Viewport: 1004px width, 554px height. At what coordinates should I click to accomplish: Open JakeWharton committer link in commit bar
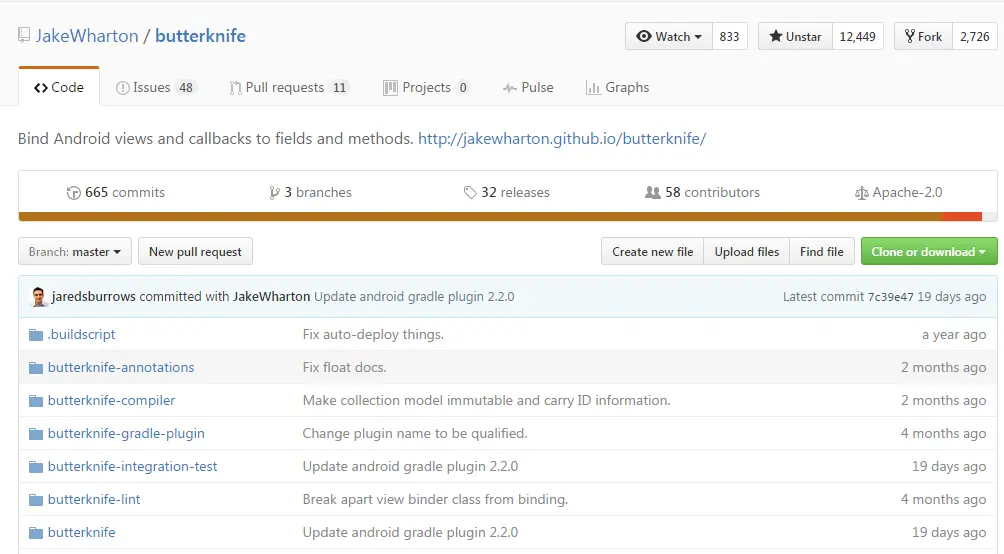(271, 297)
